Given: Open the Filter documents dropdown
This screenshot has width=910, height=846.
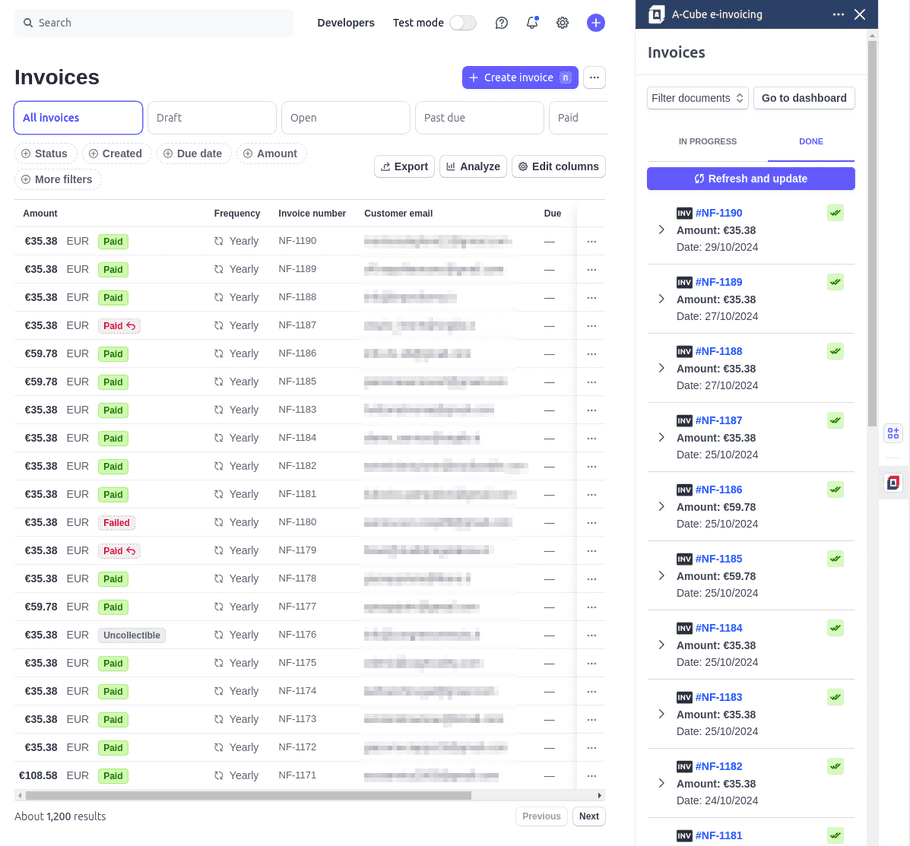Looking at the screenshot, I should coord(697,98).
